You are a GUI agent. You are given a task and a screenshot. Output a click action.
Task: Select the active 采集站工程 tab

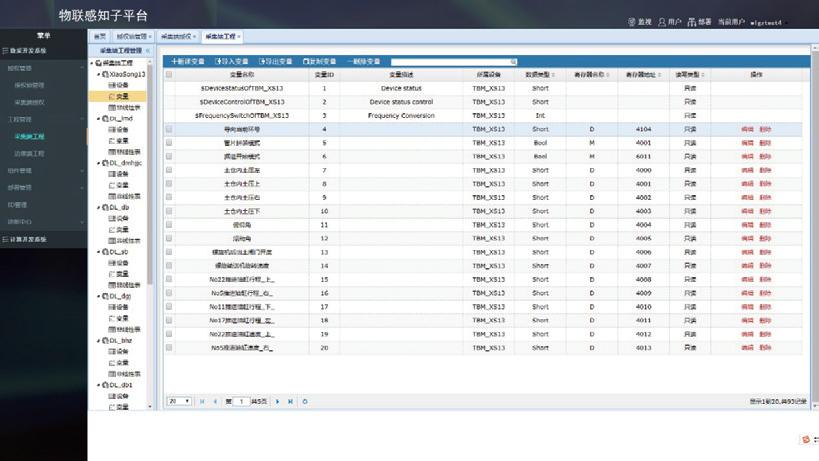(223, 37)
